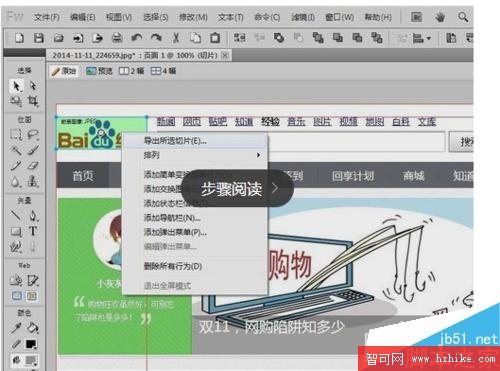Select the Zoom magnifier in the menu bar

pos(463,17)
